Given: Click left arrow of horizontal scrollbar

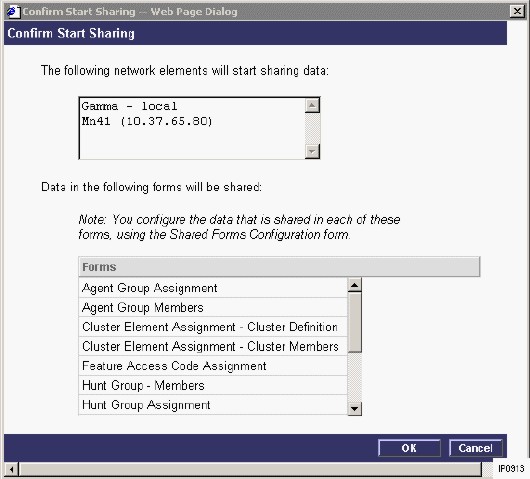Looking at the screenshot, I should pos(11,469).
